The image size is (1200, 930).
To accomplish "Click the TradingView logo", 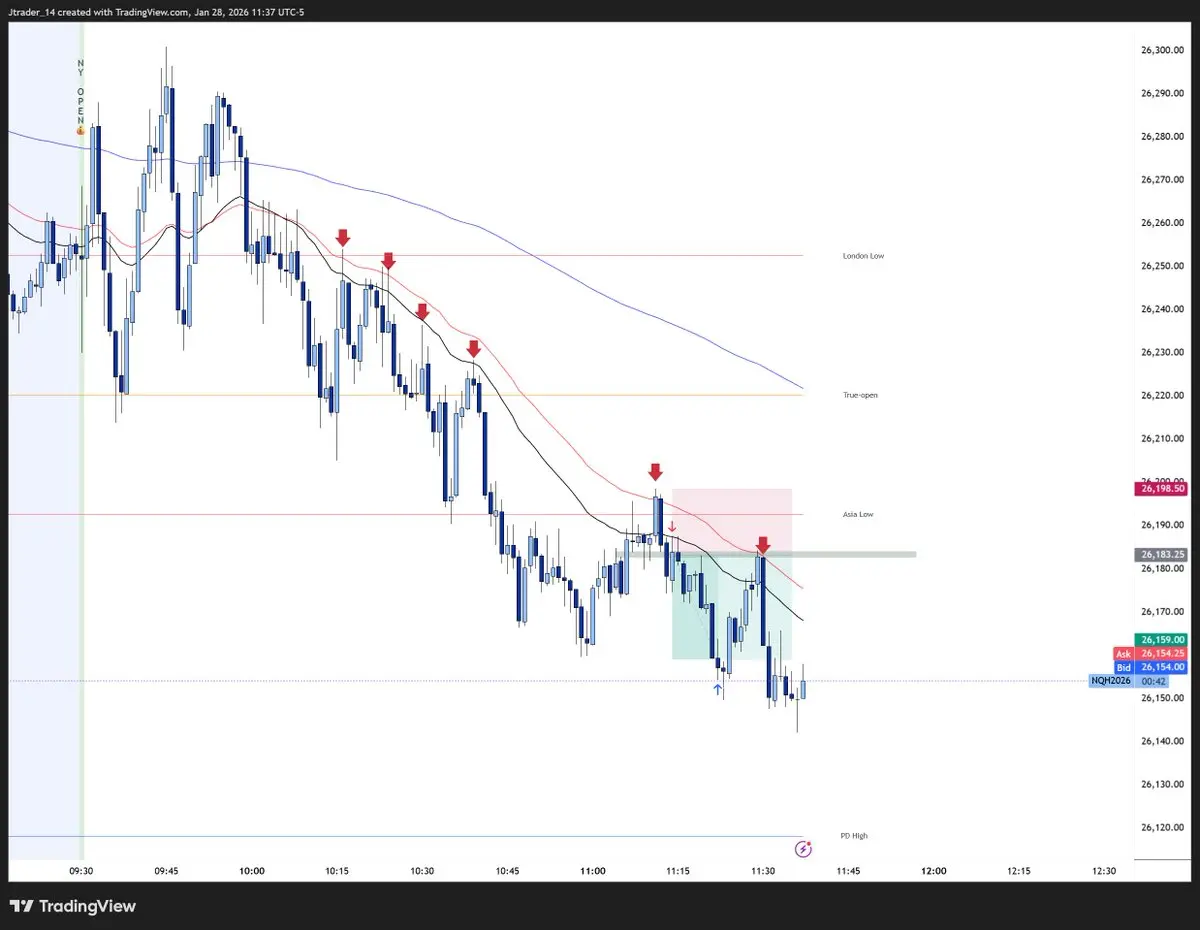I will (73, 907).
